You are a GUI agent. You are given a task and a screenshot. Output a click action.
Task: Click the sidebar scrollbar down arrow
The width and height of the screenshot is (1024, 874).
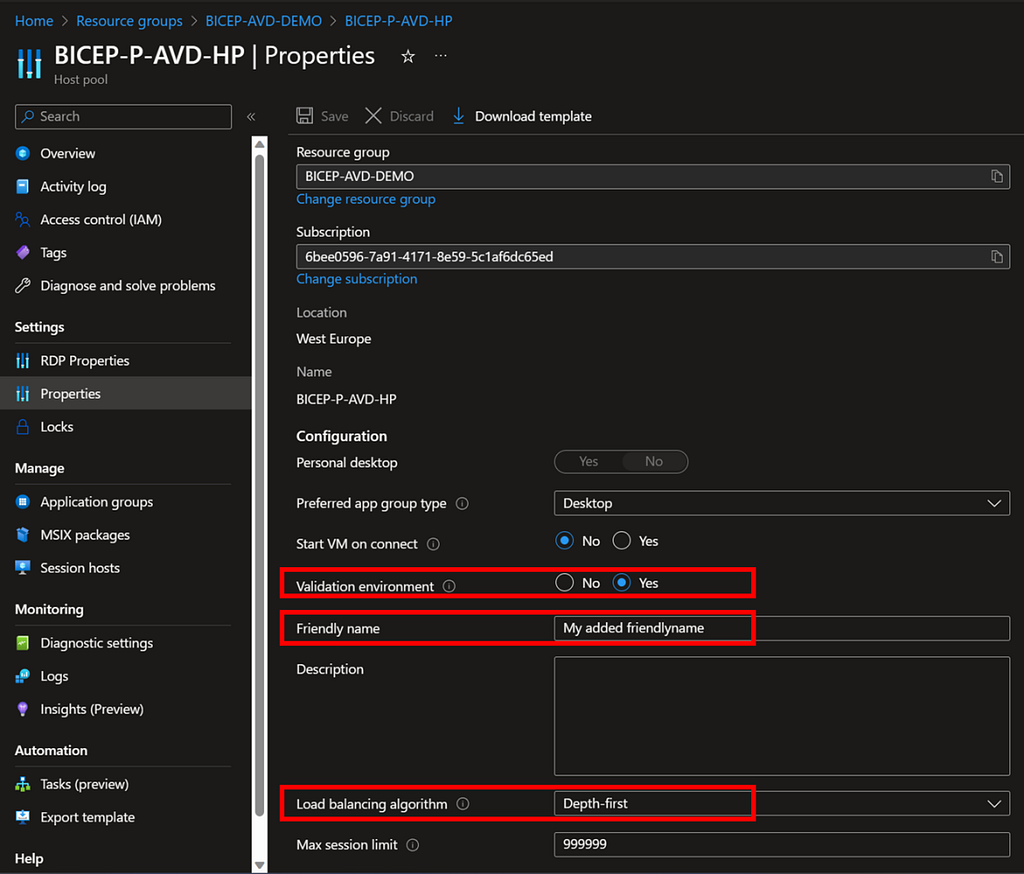pyautogui.click(x=259, y=866)
